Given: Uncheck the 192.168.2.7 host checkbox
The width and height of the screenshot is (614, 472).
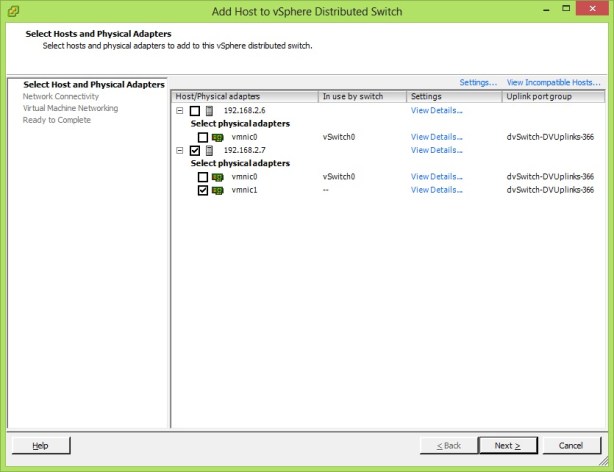Looking at the screenshot, I should click(x=195, y=151).
